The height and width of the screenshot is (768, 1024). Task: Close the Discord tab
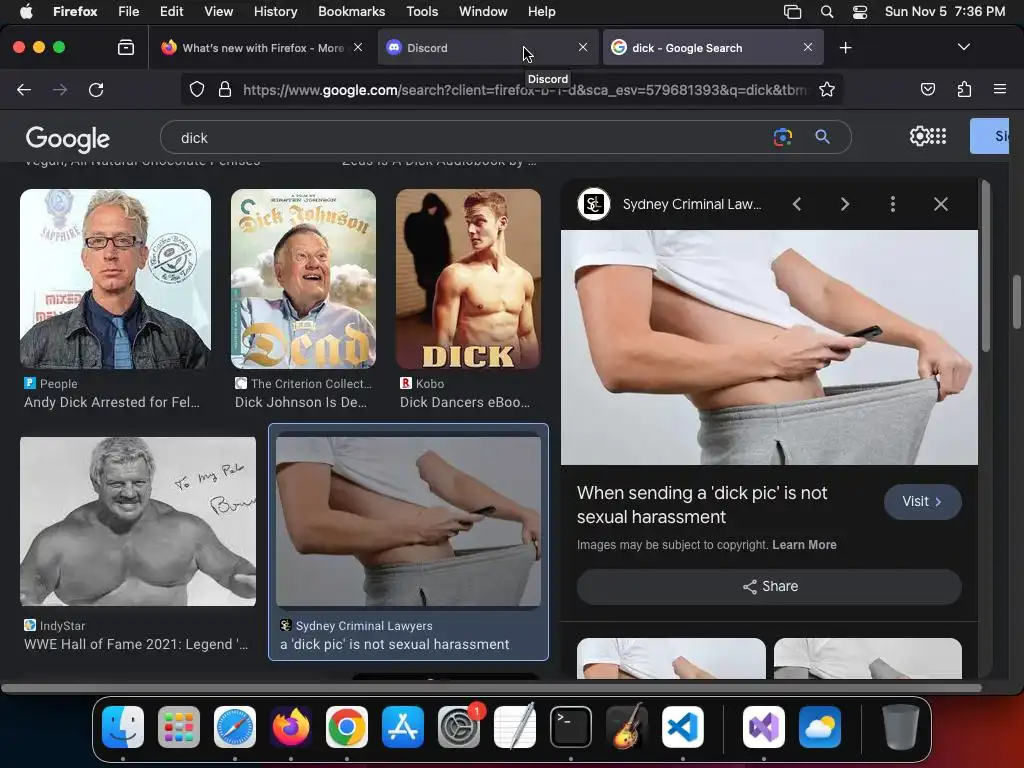pos(583,47)
